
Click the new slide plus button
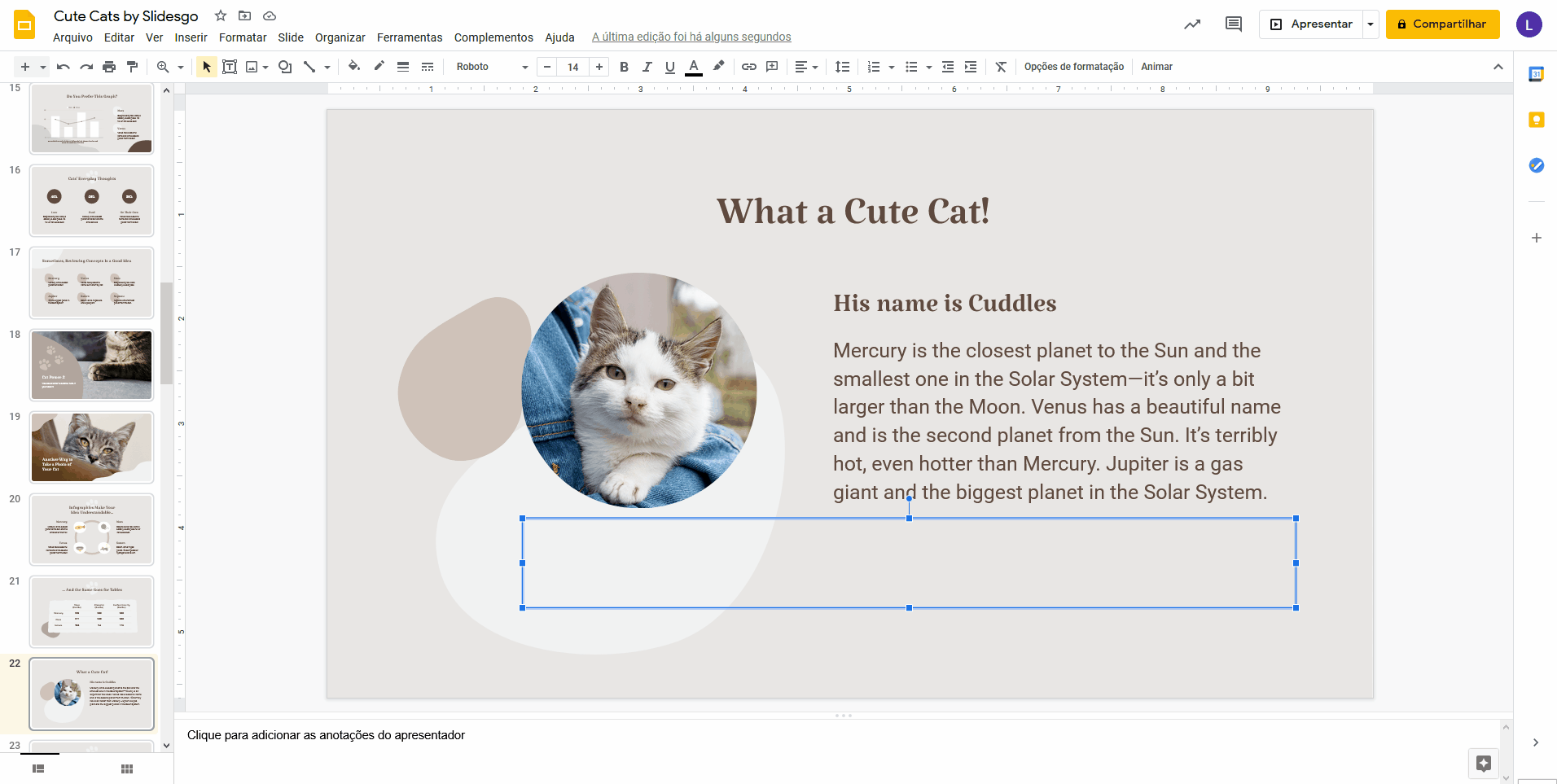25,67
